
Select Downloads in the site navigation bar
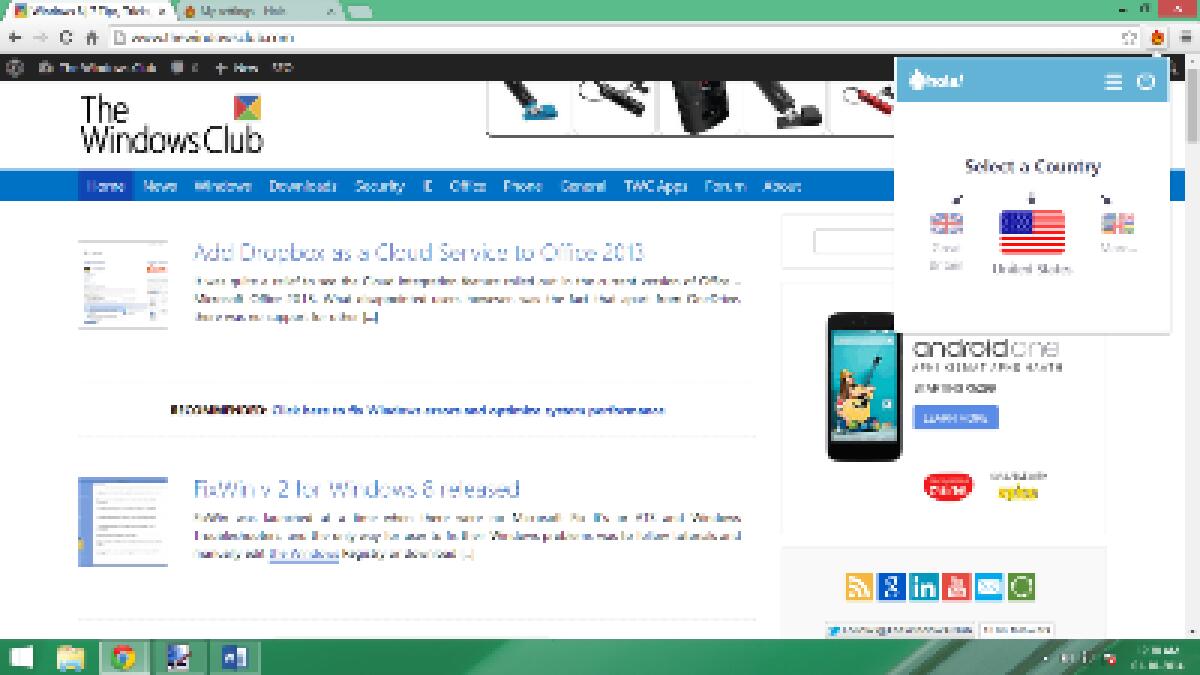[302, 187]
